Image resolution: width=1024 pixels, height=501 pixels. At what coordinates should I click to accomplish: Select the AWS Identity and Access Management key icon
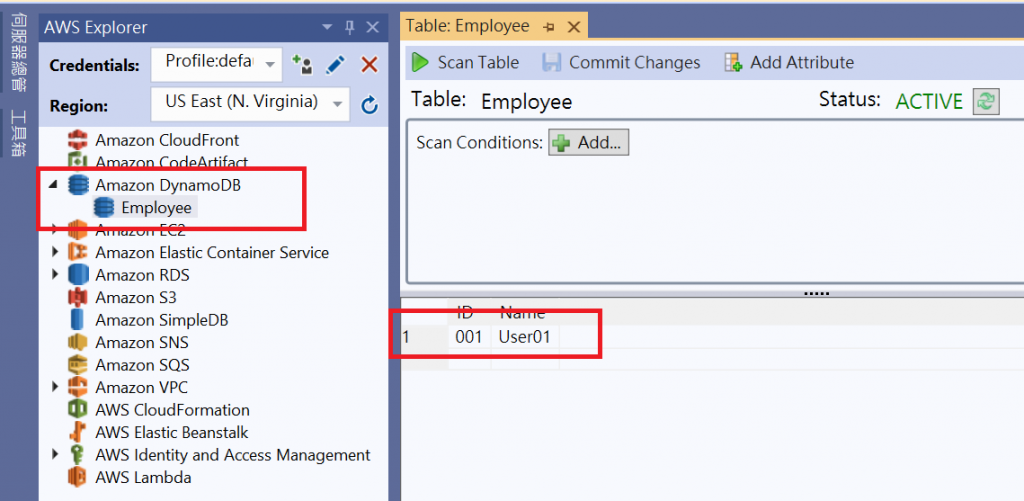click(78, 455)
